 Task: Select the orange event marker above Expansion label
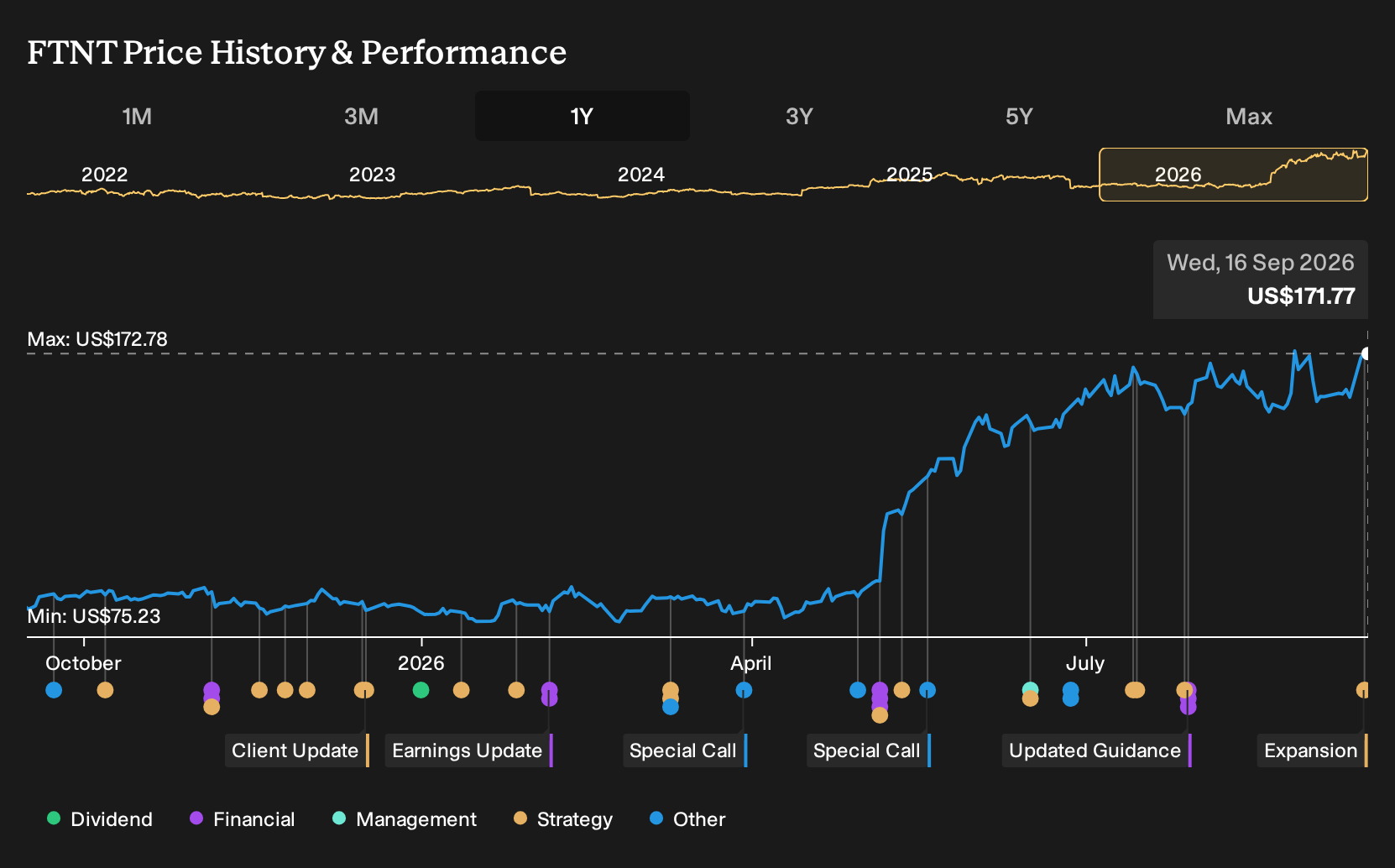1362,690
